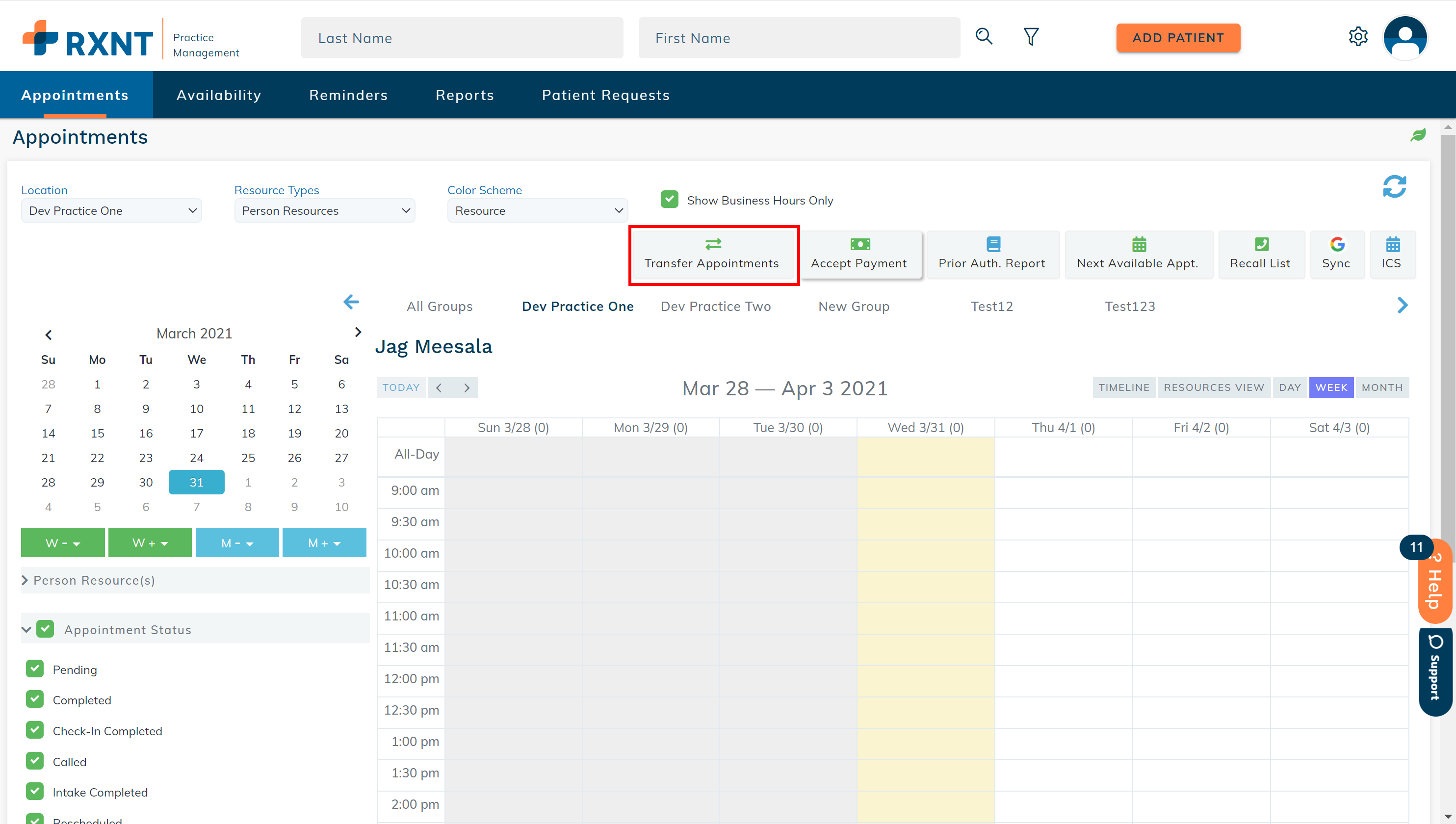
Task: Open Next Available Appt.
Action: click(1138, 254)
